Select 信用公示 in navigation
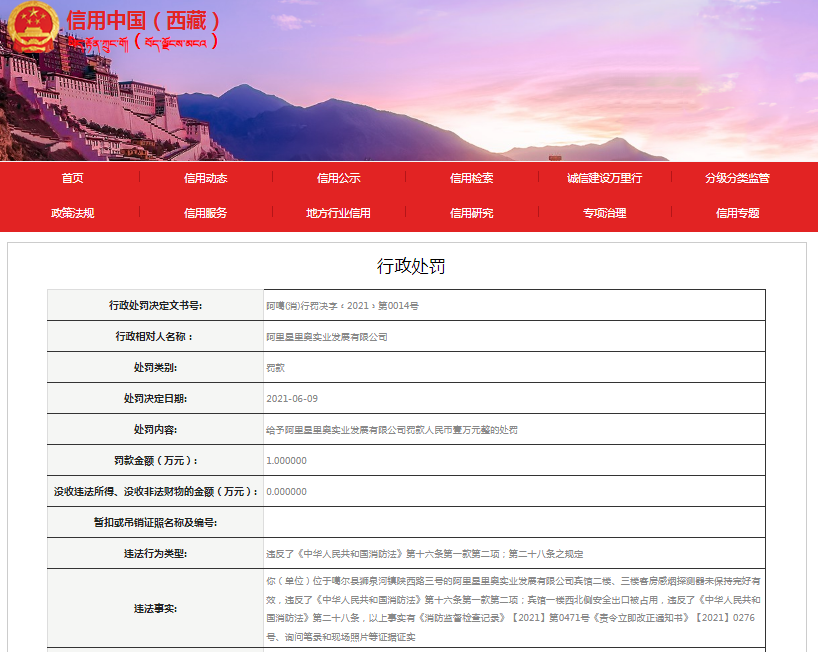818x652 pixels. [339, 178]
